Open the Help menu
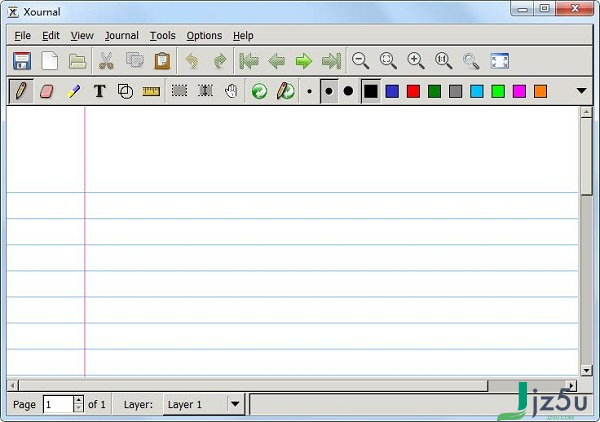 (243, 36)
